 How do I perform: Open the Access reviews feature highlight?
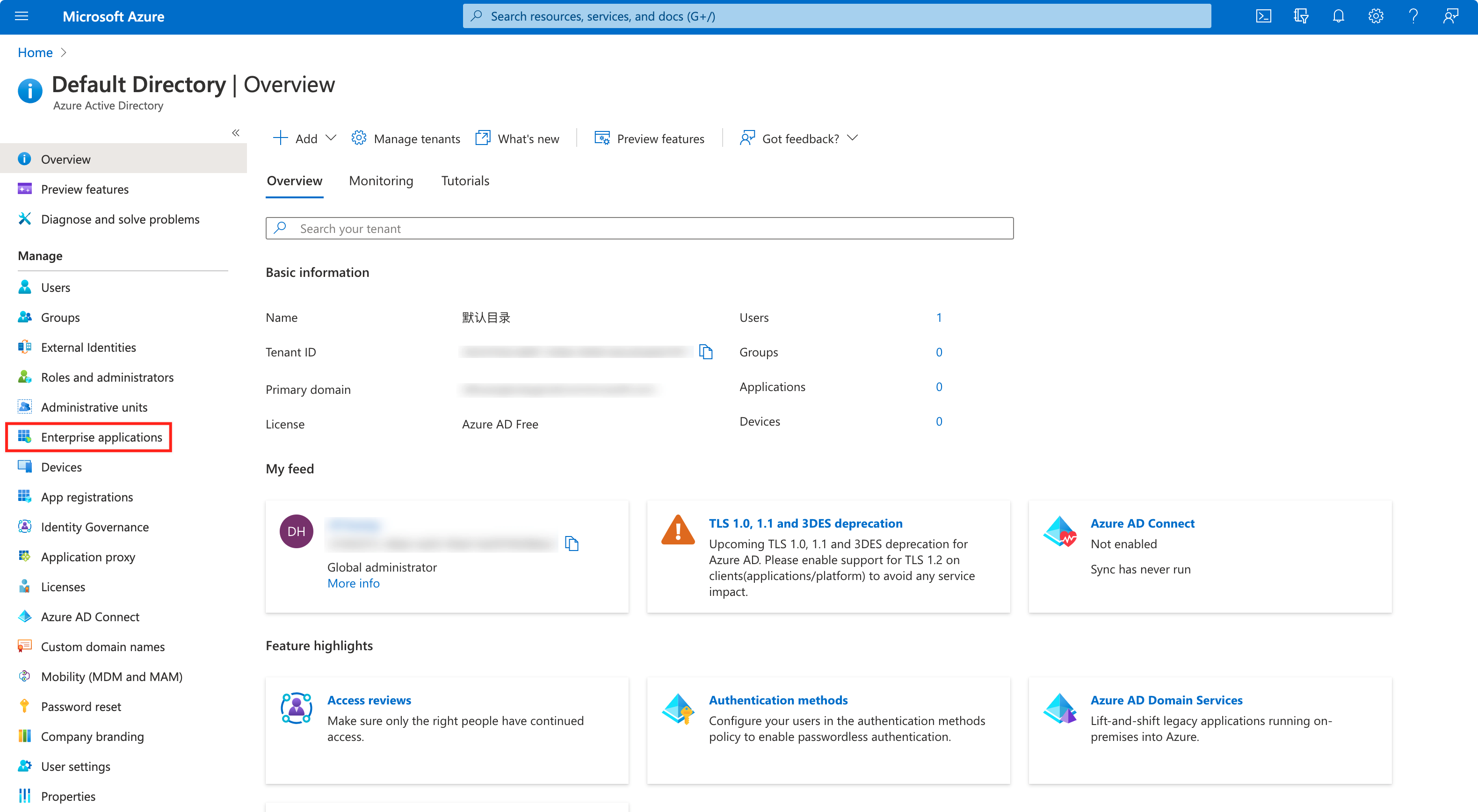coord(369,700)
